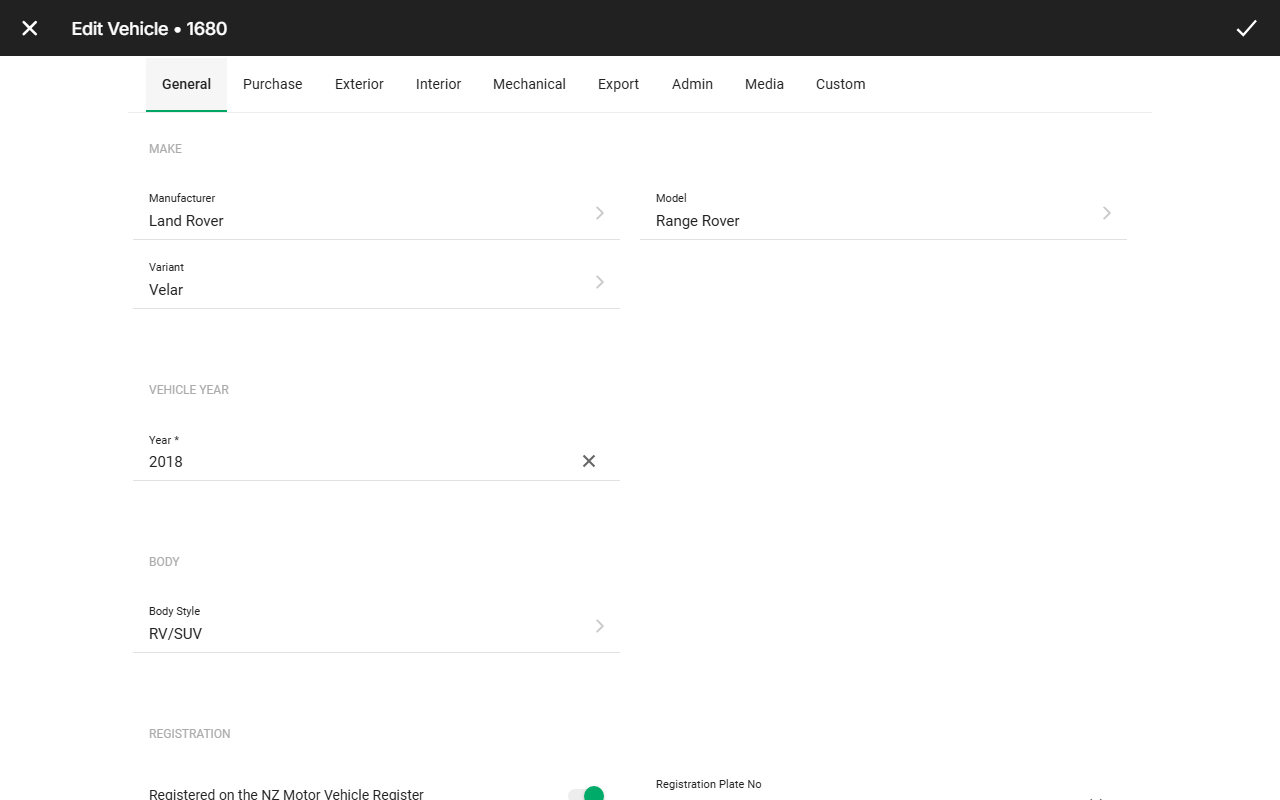1280x800 pixels.
Task: Open the Variant selector chevron
Action: coord(600,282)
